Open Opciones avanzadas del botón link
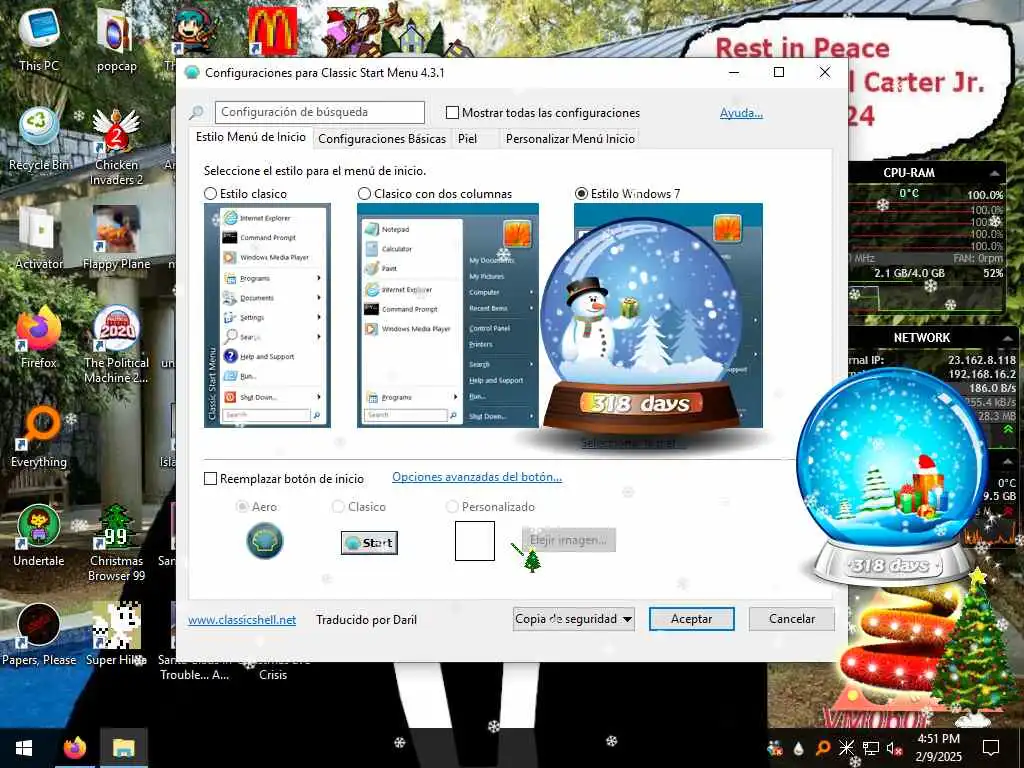 (x=477, y=477)
